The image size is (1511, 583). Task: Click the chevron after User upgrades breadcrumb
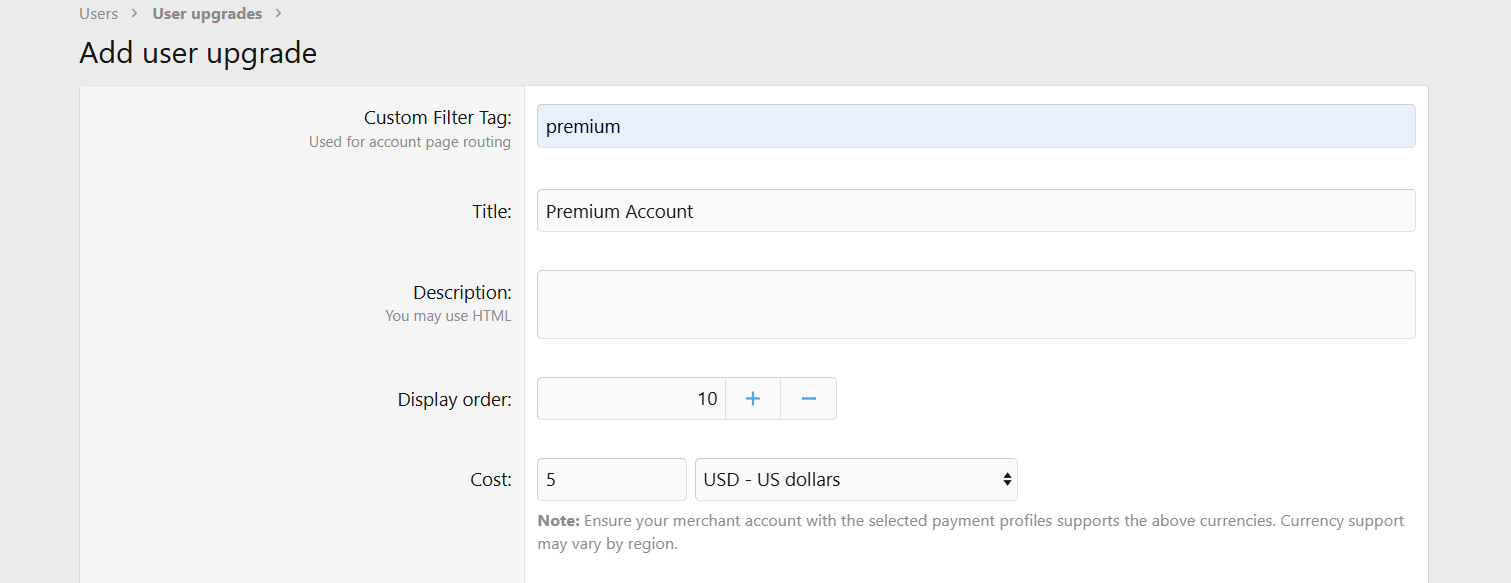pyautogui.click(x=278, y=14)
